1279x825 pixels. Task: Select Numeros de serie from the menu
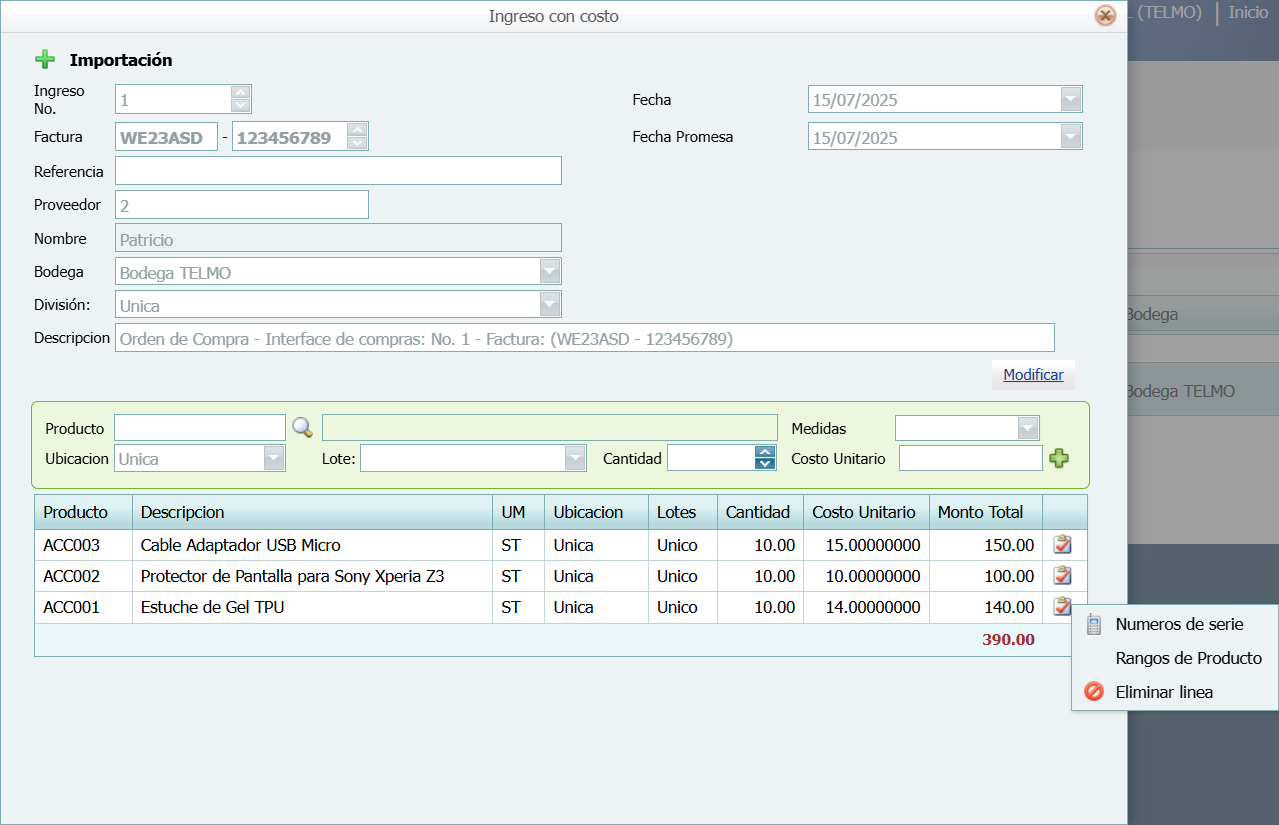coord(1180,623)
